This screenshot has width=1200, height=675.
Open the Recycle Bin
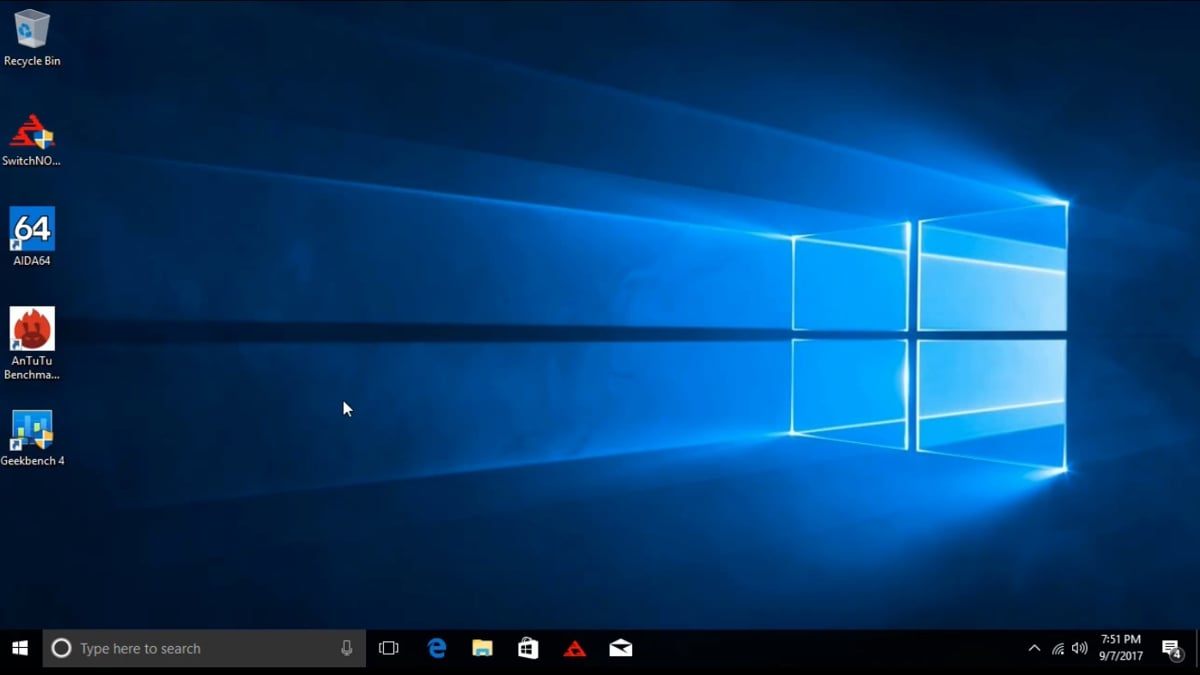[x=31, y=30]
